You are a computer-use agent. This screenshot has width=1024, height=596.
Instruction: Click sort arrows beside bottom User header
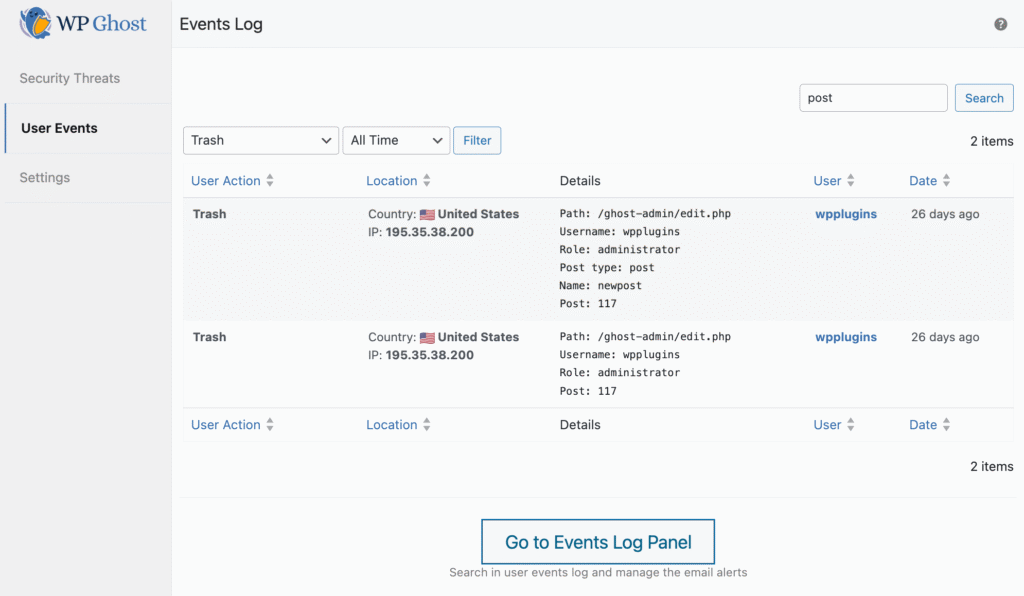point(850,425)
